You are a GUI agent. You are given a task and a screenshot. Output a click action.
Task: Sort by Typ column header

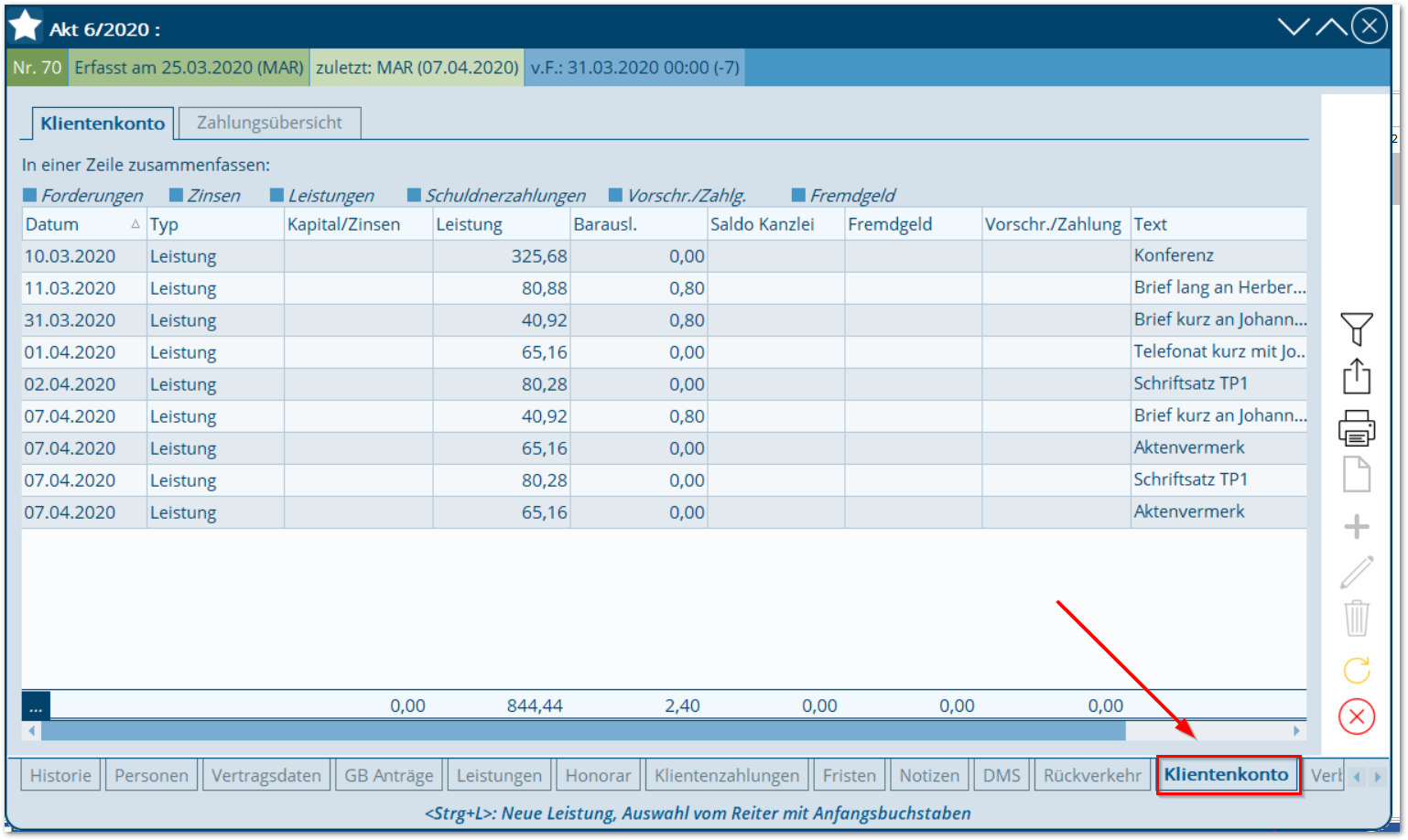[x=215, y=224]
